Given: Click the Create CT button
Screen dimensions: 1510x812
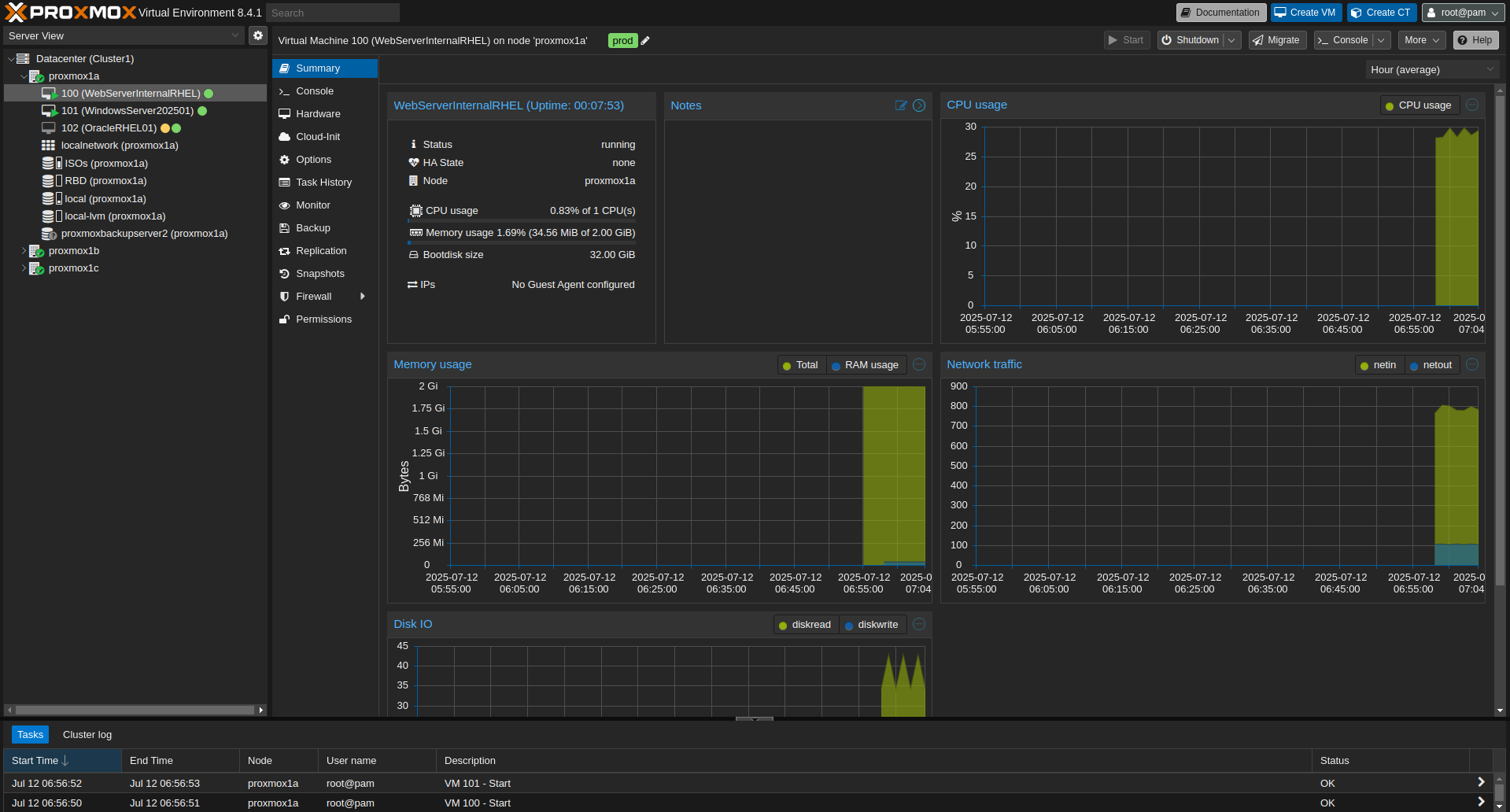Looking at the screenshot, I should (1381, 13).
